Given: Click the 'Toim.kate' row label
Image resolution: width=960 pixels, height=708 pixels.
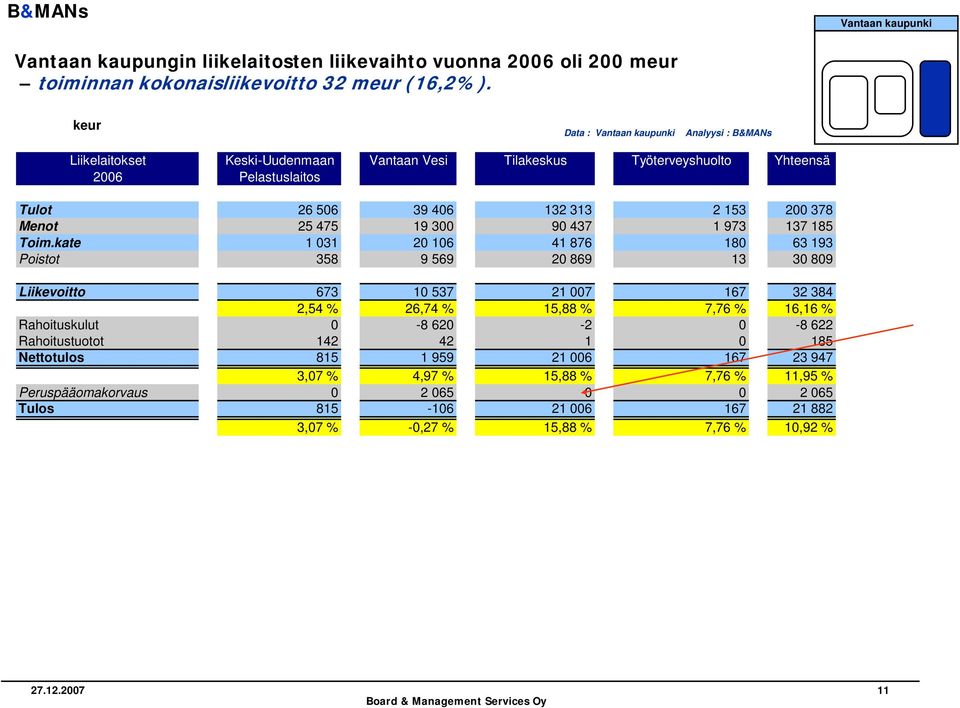Looking at the screenshot, I should (50, 243).
